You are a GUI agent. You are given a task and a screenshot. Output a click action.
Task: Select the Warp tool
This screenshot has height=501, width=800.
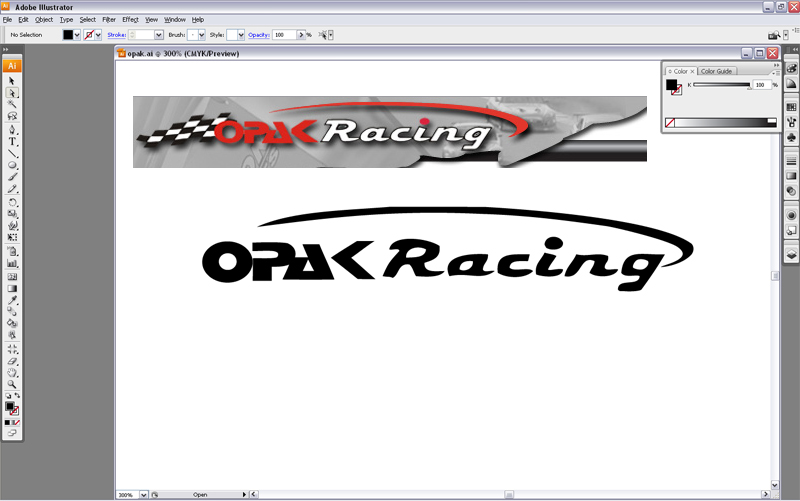click(12, 226)
